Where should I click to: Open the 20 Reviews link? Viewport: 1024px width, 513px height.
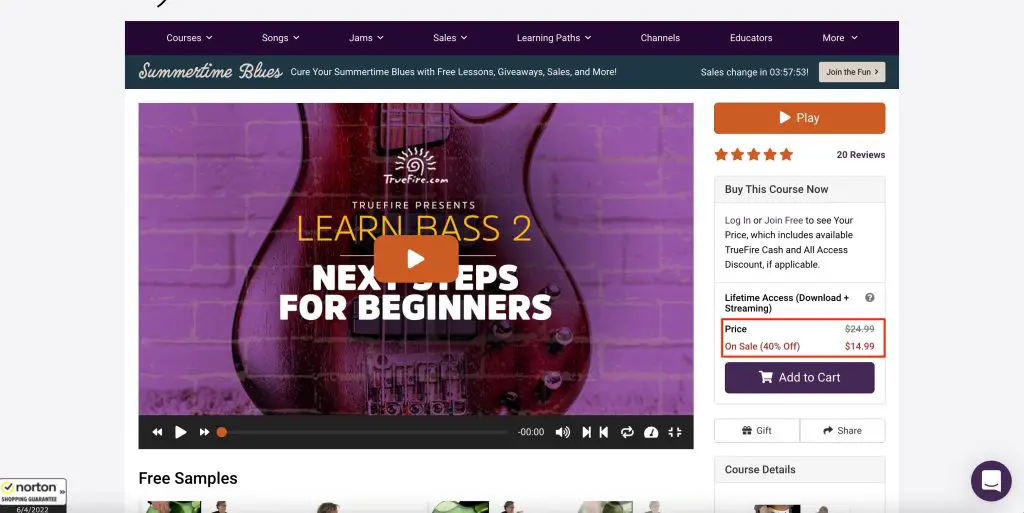pyautogui.click(x=861, y=155)
